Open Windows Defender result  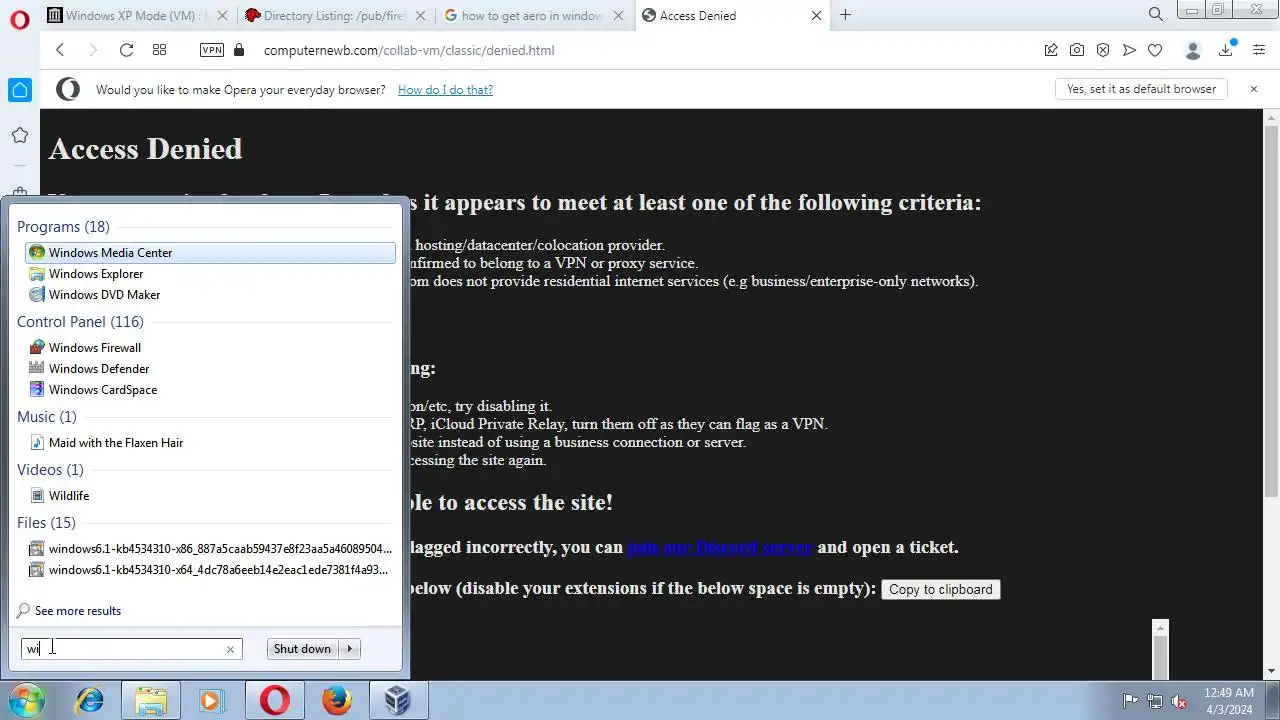click(210, 369)
